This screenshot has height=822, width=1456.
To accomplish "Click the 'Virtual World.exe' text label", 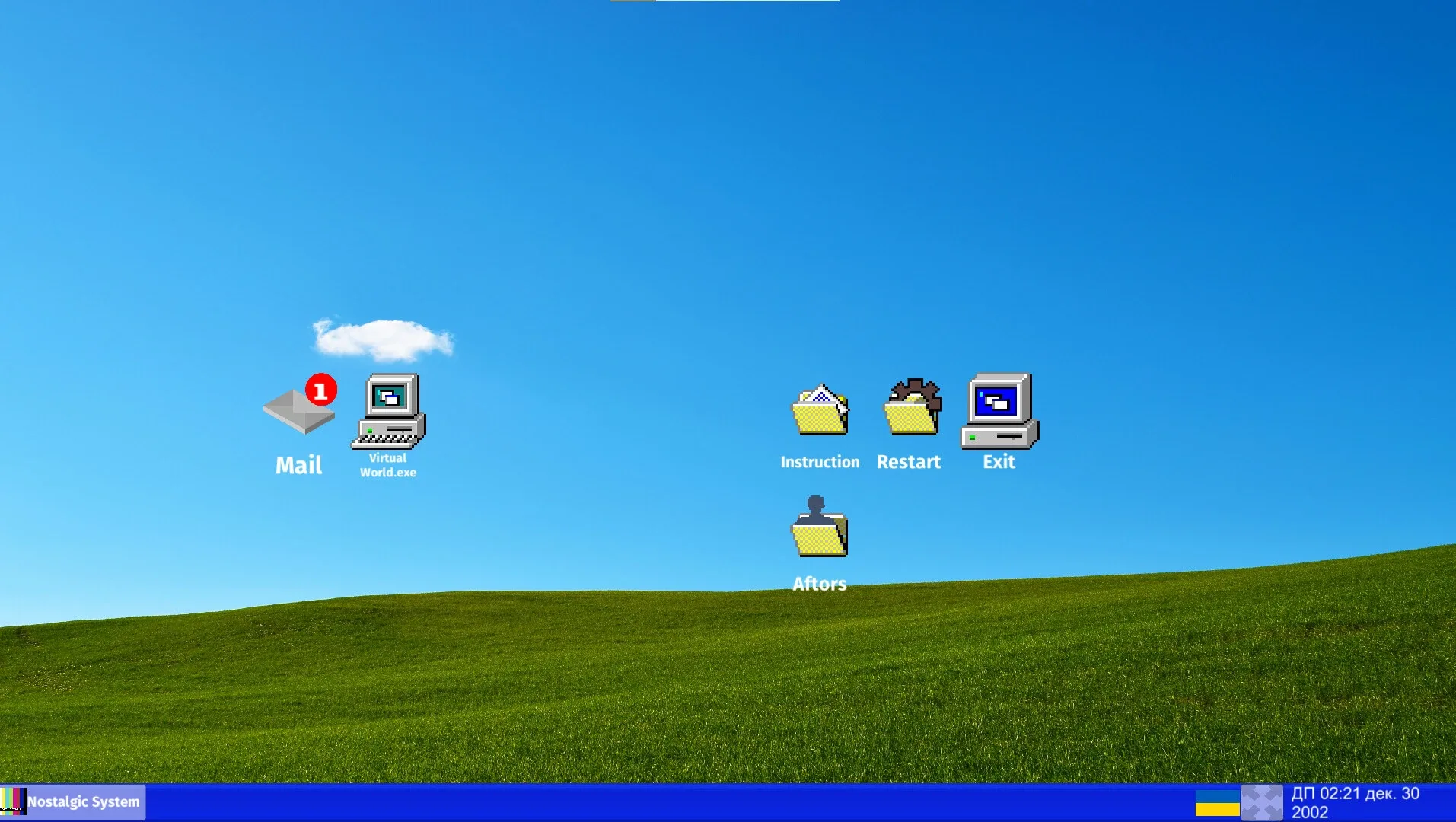I will [x=388, y=465].
